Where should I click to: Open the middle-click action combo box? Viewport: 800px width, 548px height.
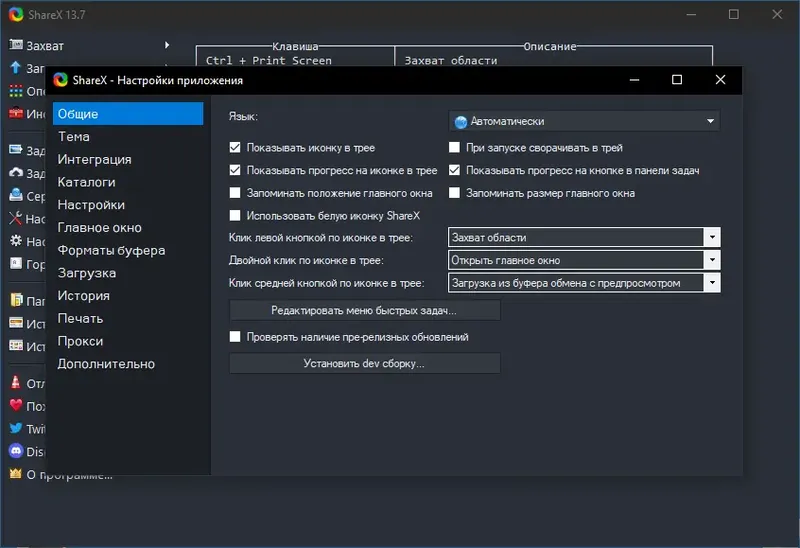point(584,283)
